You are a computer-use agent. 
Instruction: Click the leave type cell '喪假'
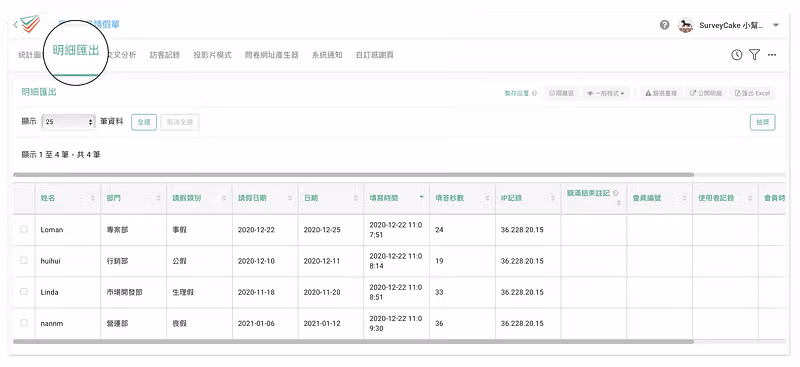(x=180, y=323)
